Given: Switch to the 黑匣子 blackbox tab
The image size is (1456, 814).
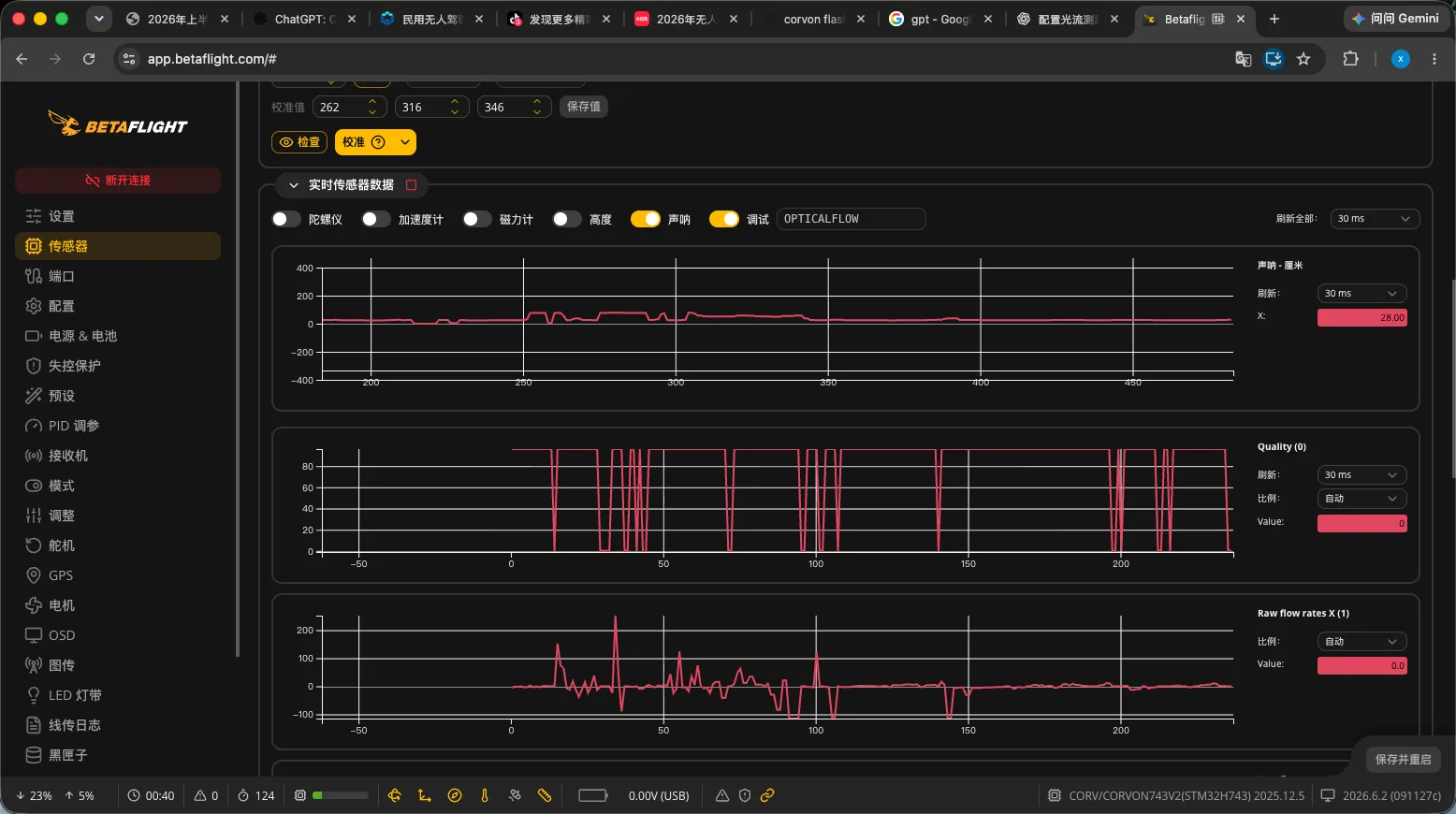Looking at the screenshot, I should [x=118, y=755].
